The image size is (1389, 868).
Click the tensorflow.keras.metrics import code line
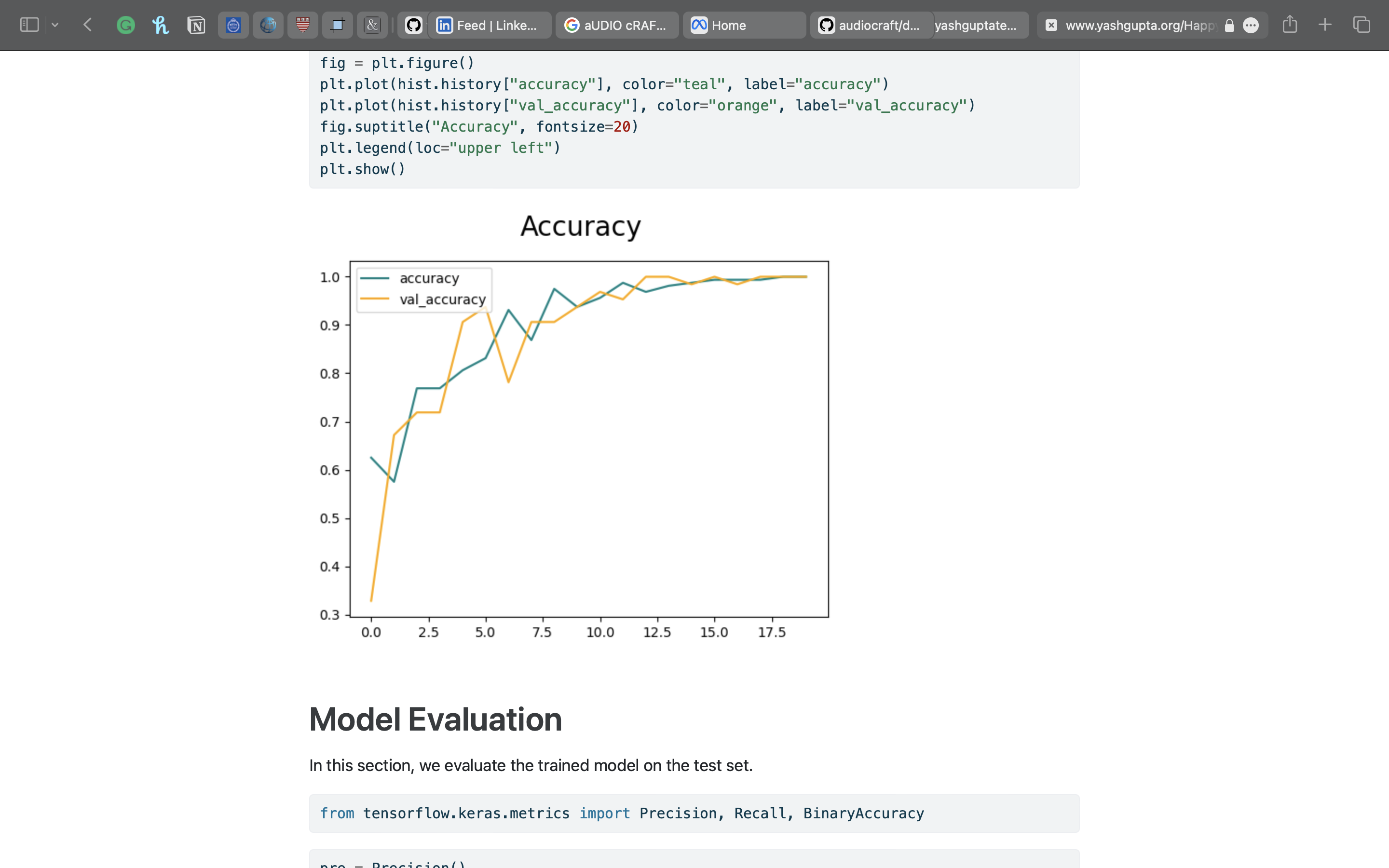click(x=622, y=813)
